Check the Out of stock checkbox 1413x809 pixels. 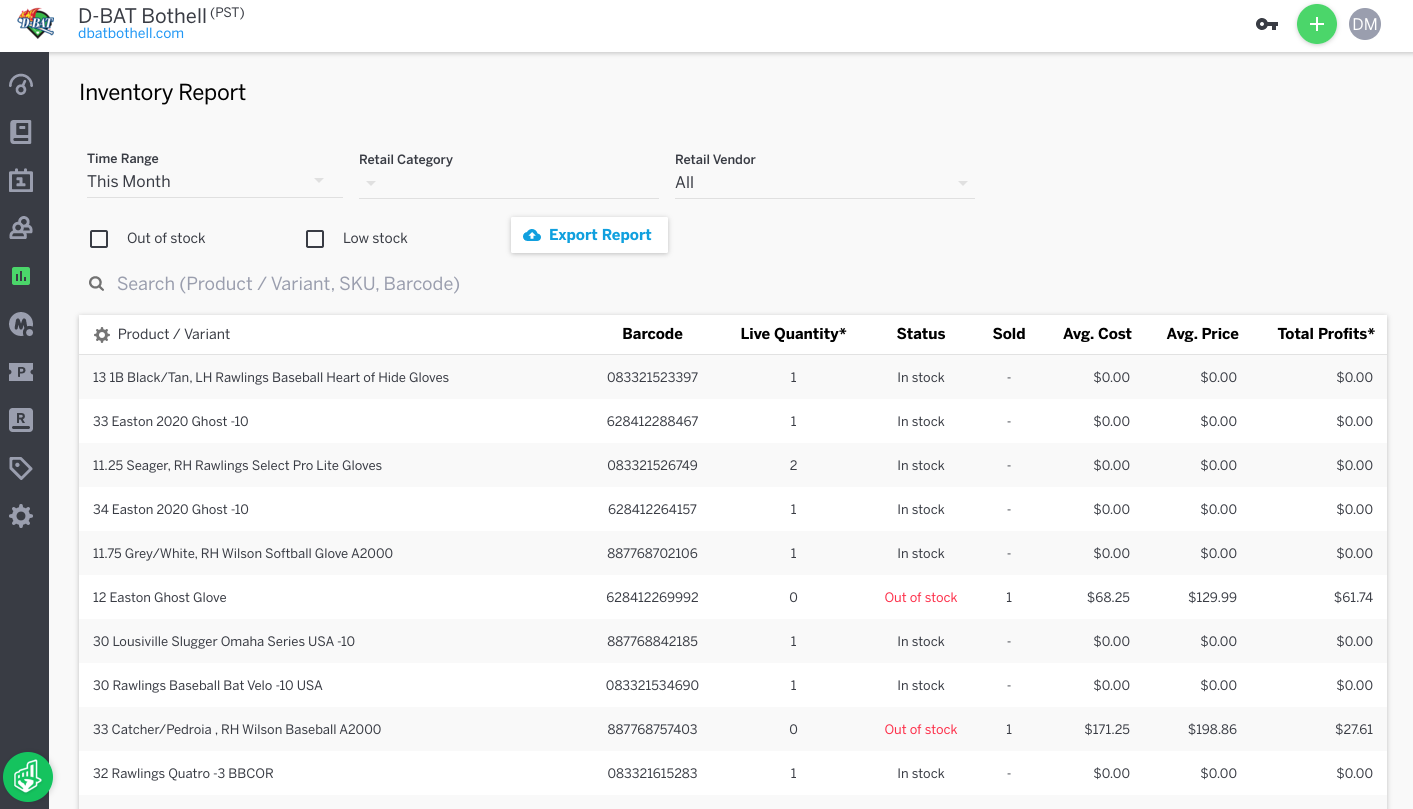click(x=99, y=239)
